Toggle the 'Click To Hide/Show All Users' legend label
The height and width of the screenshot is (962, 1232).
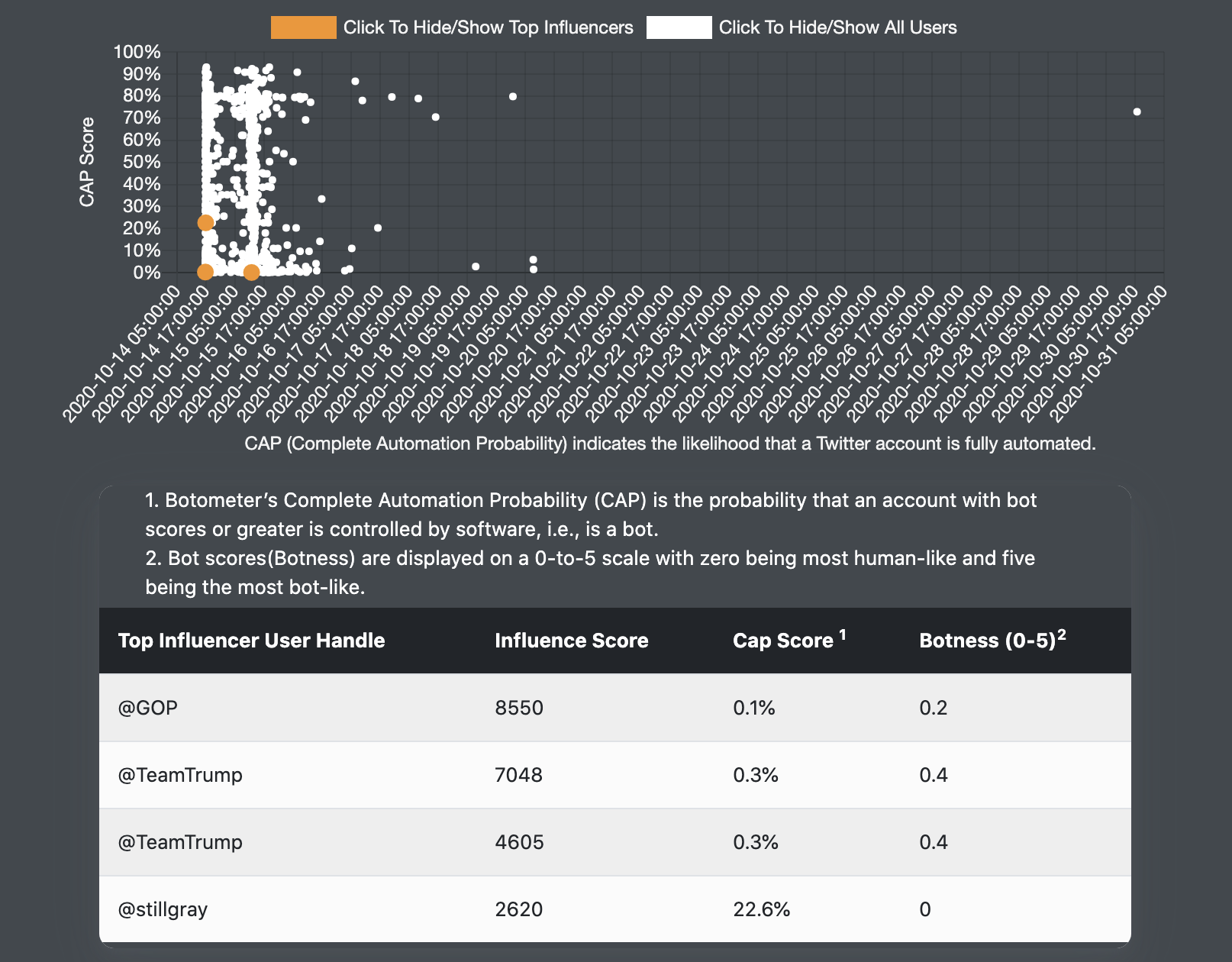pos(837,27)
